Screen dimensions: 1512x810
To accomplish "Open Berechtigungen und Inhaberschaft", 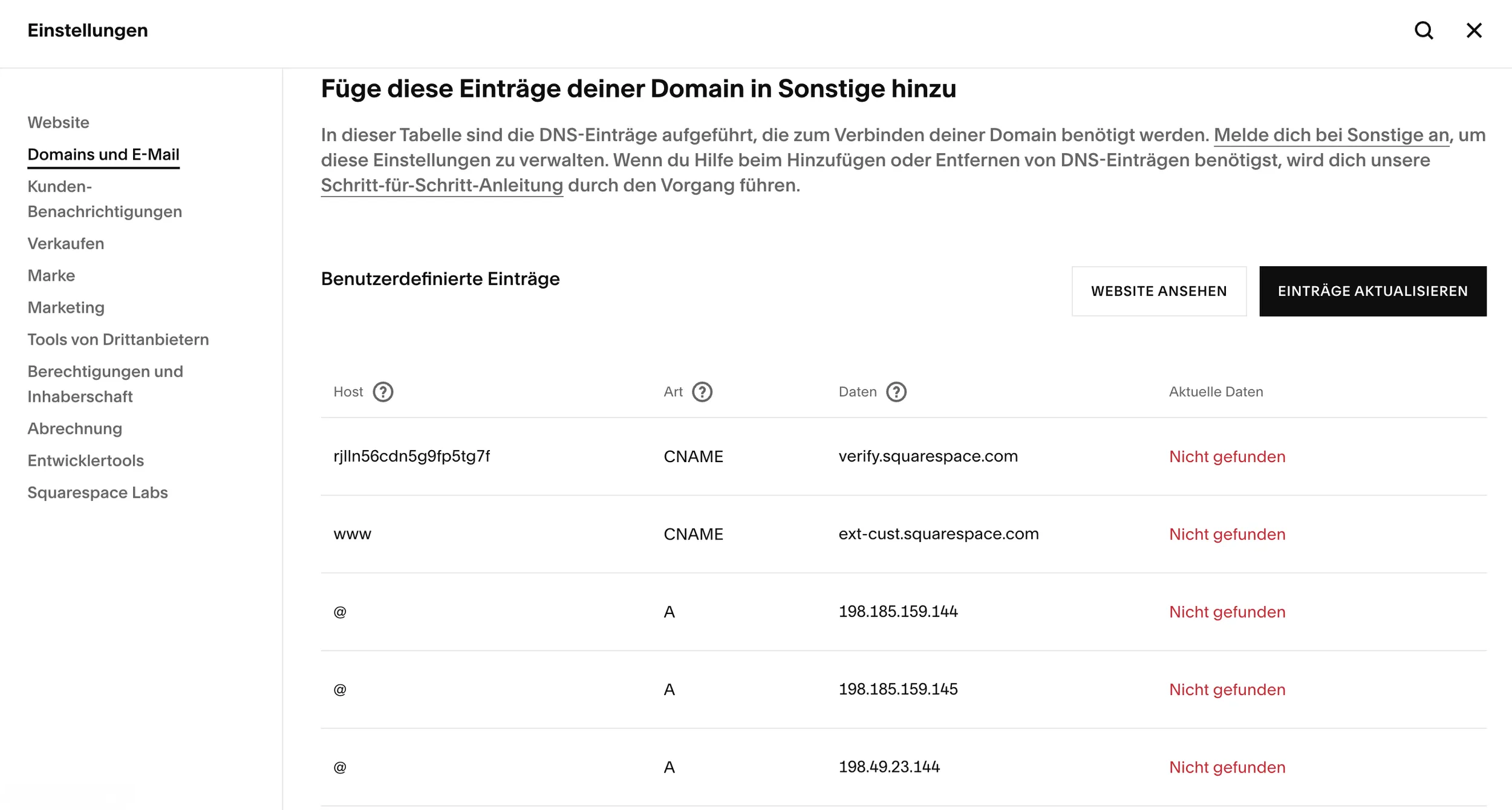I will point(105,384).
